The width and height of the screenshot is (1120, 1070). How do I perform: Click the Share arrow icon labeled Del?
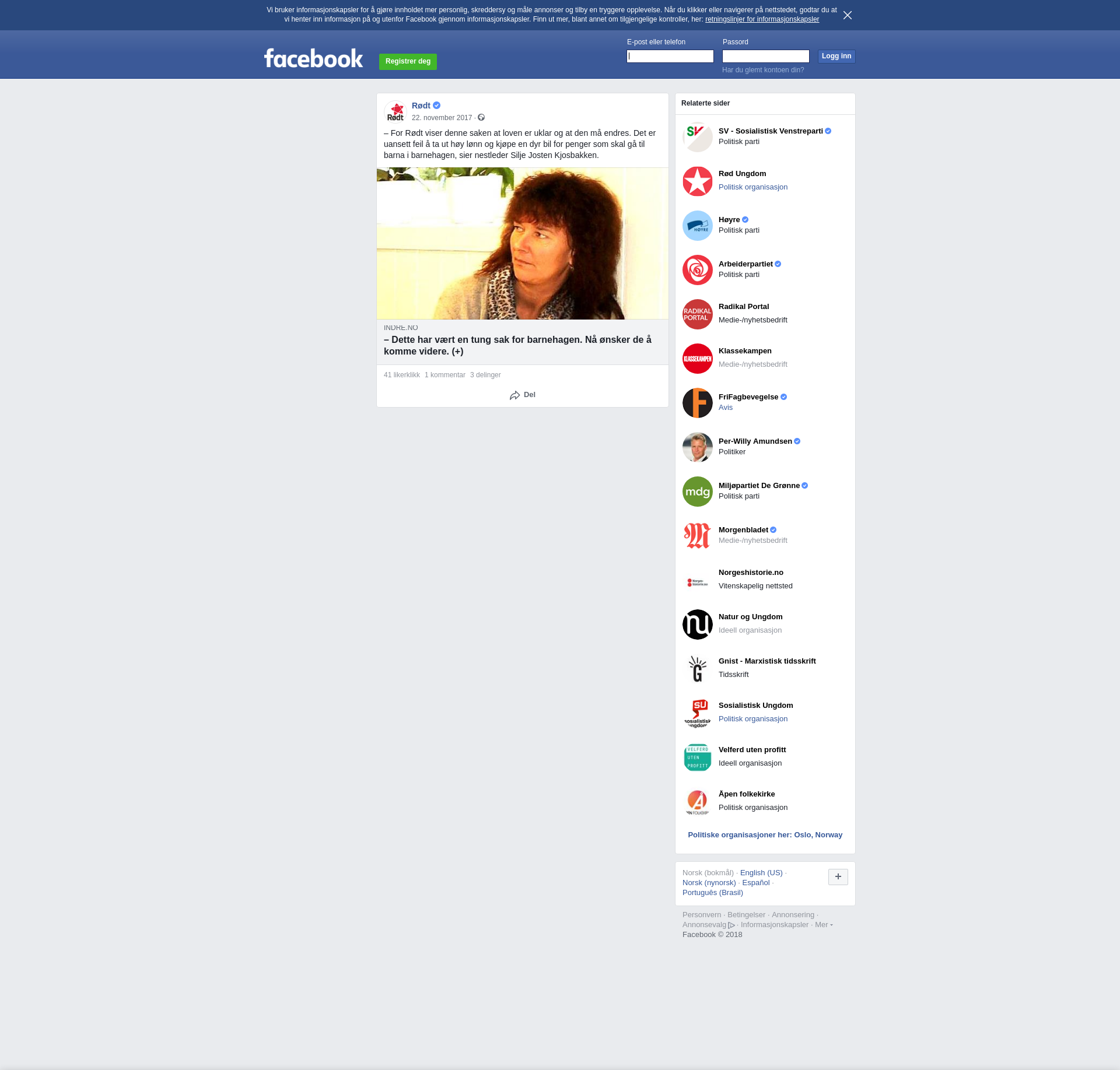click(x=514, y=395)
